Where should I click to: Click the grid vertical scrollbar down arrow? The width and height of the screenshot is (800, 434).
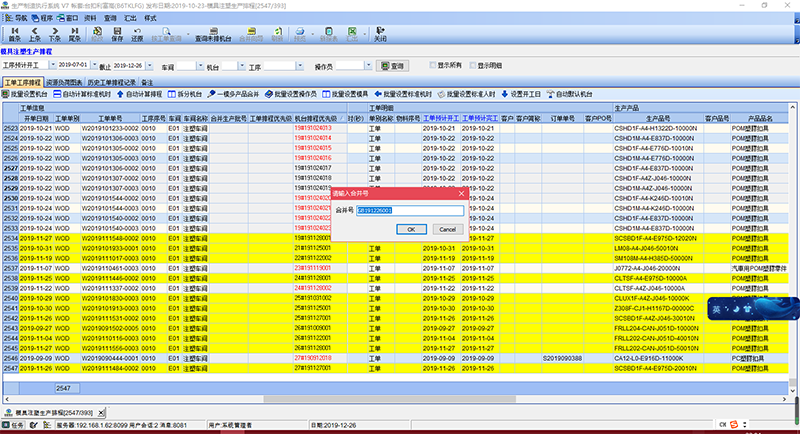pyautogui.click(x=792, y=391)
